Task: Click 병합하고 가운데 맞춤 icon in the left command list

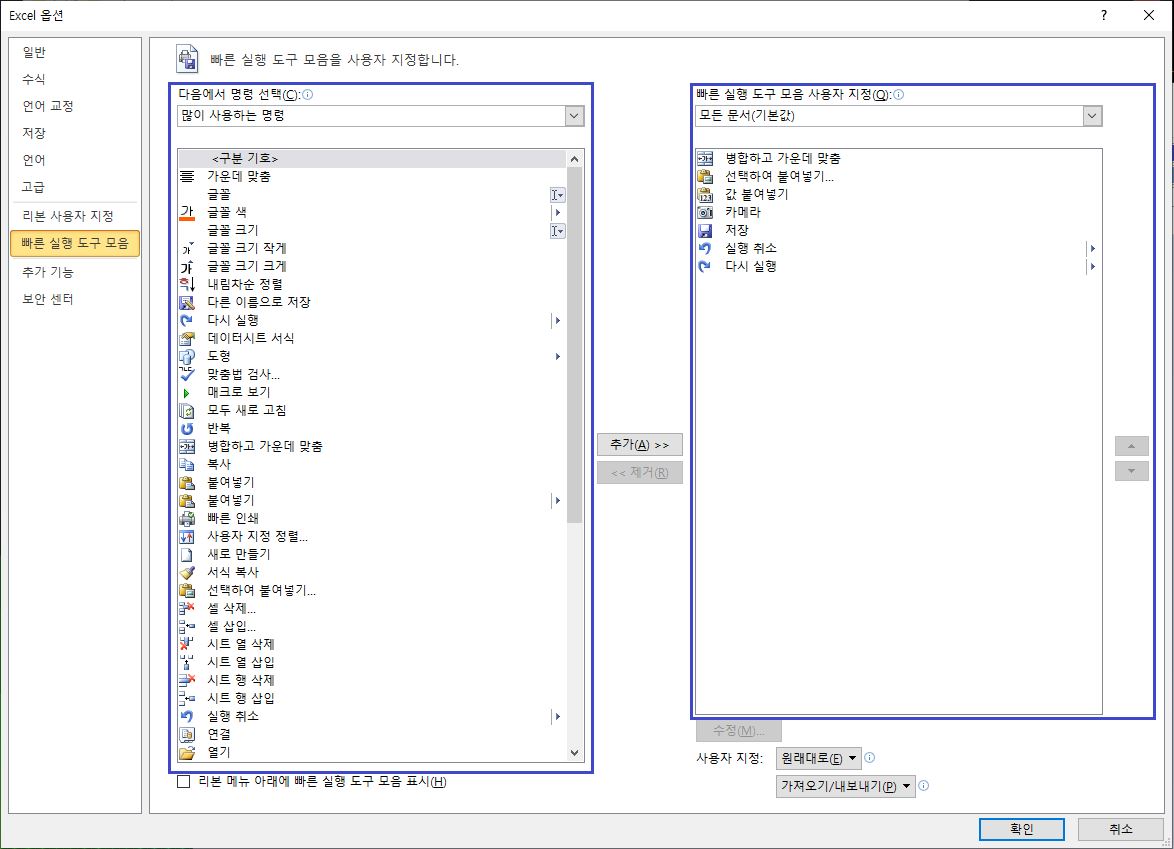Action: [187, 446]
